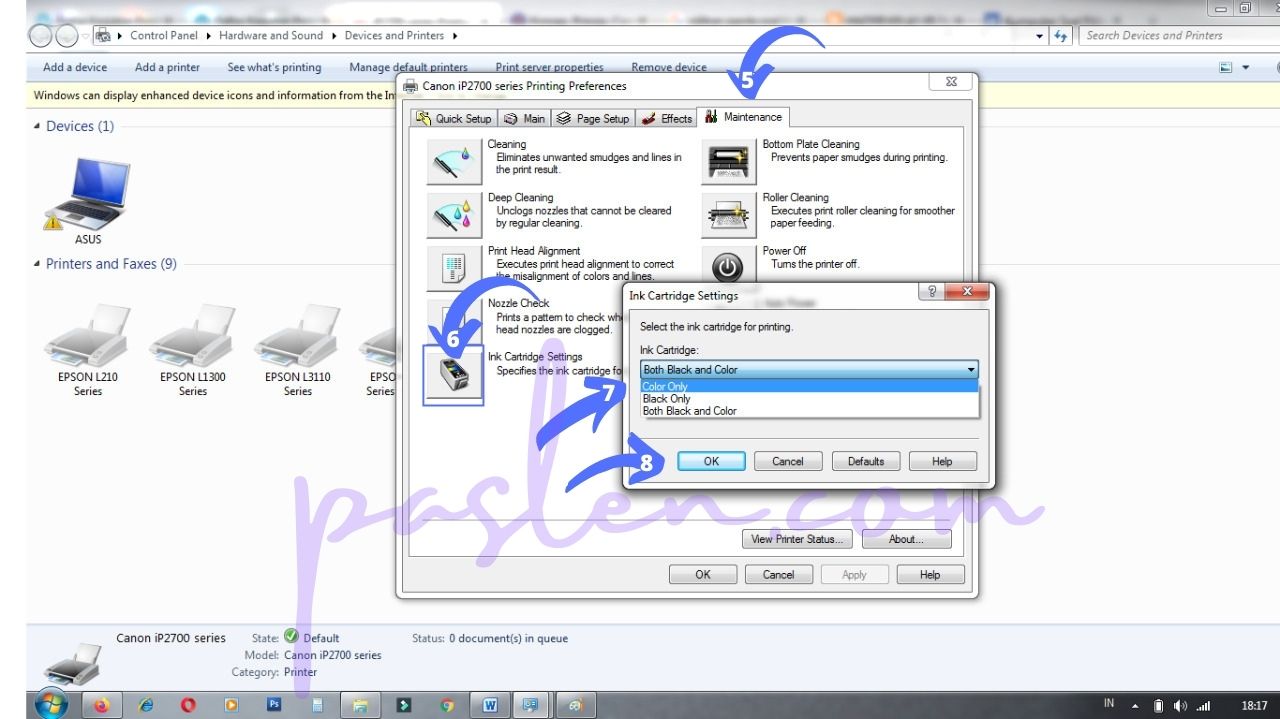Choose Color Only from the list
Image resolution: width=1280 pixels, height=719 pixels.
pyautogui.click(x=809, y=387)
